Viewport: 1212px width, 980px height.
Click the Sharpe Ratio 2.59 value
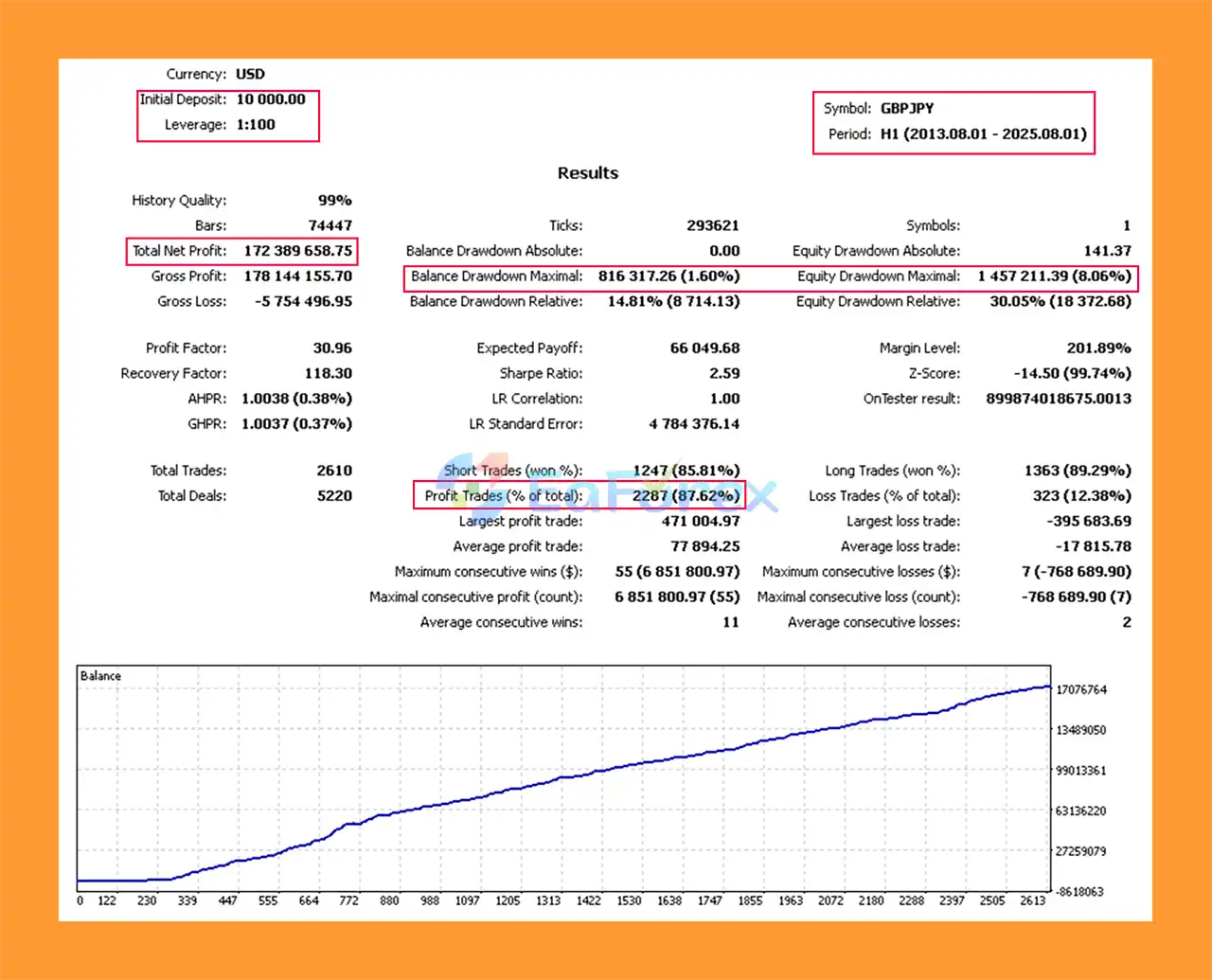(x=724, y=373)
